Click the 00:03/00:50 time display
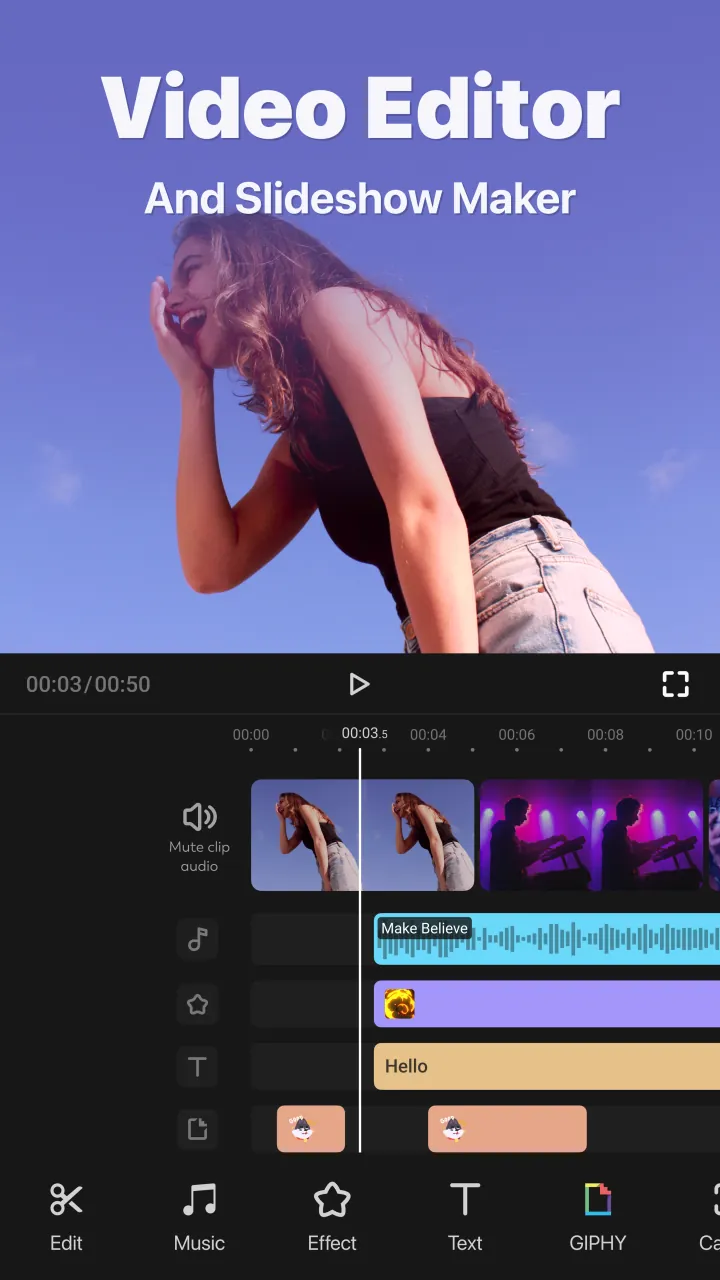This screenshot has height=1280, width=720. (x=88, y=685)
